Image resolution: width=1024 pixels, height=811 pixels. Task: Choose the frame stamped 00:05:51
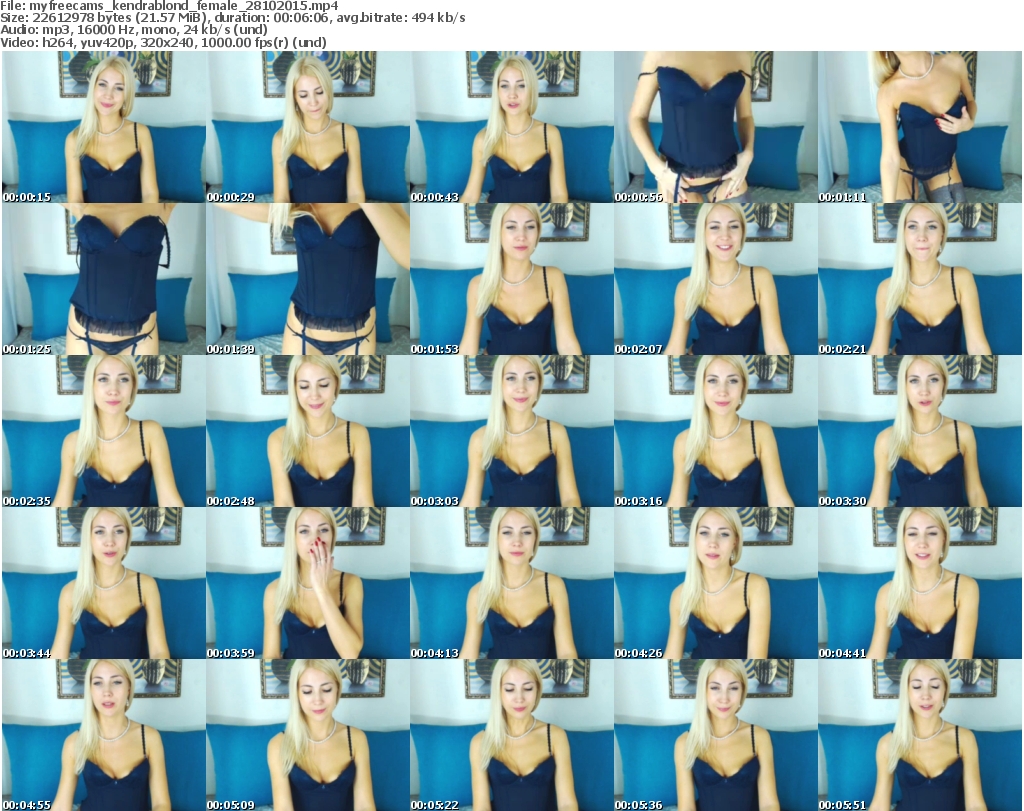coord(919,735)
